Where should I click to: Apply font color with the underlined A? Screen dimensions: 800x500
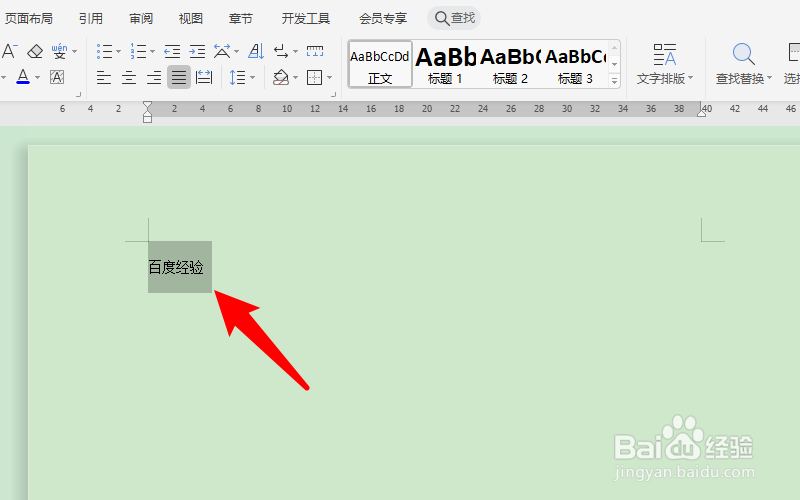[x=23, y=77]
